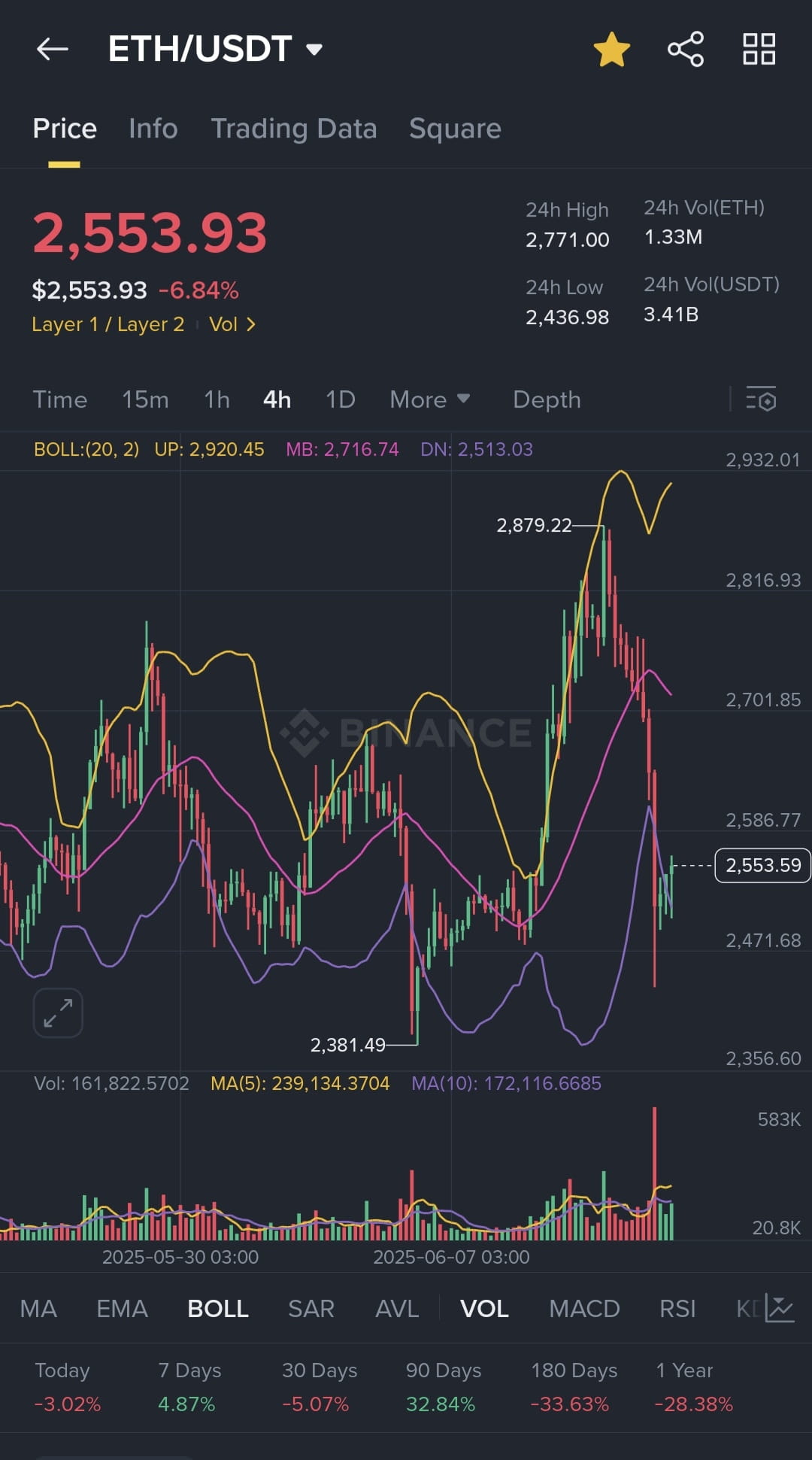Toggle the RSI sub-indicator

pyautogui.click(x=677, y=1309)
